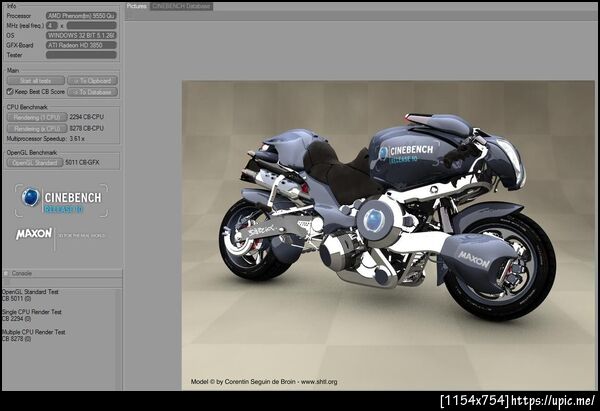Select the Processor field showing AMD Phenom
This screenshot has height=411, width=600.
pos(81,16)
